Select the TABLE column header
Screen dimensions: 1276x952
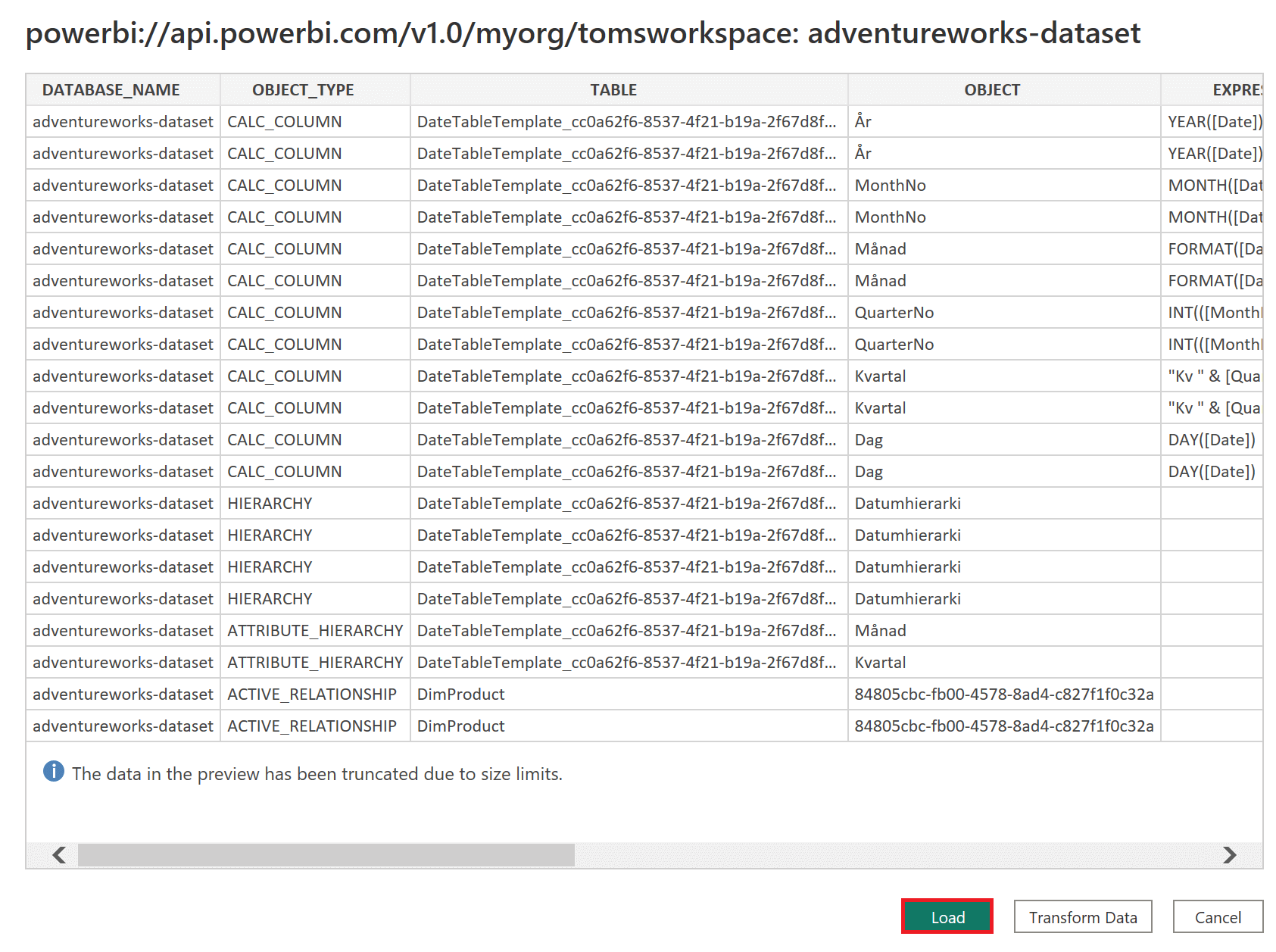[613, 89]
